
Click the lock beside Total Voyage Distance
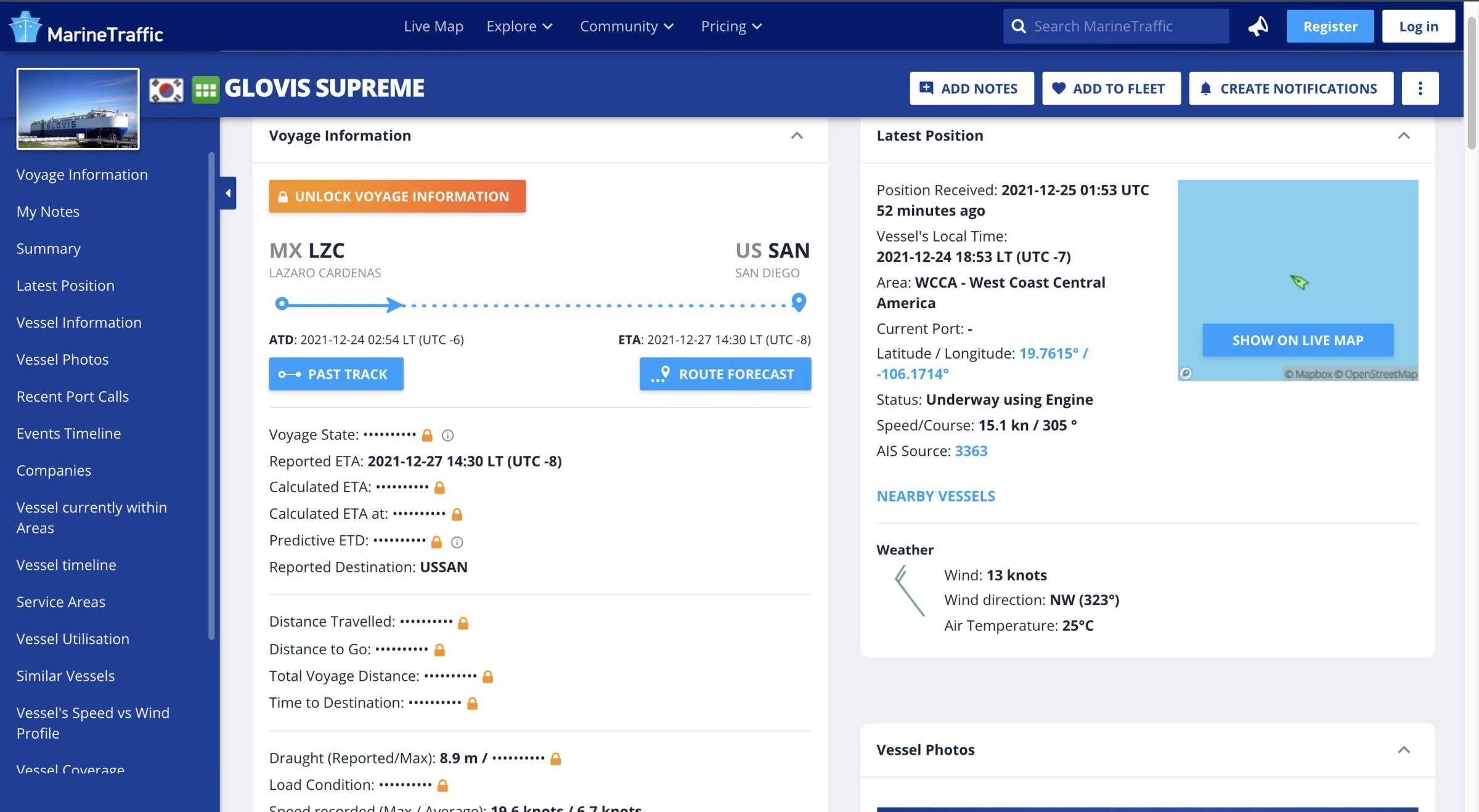(x=487, y=676)
